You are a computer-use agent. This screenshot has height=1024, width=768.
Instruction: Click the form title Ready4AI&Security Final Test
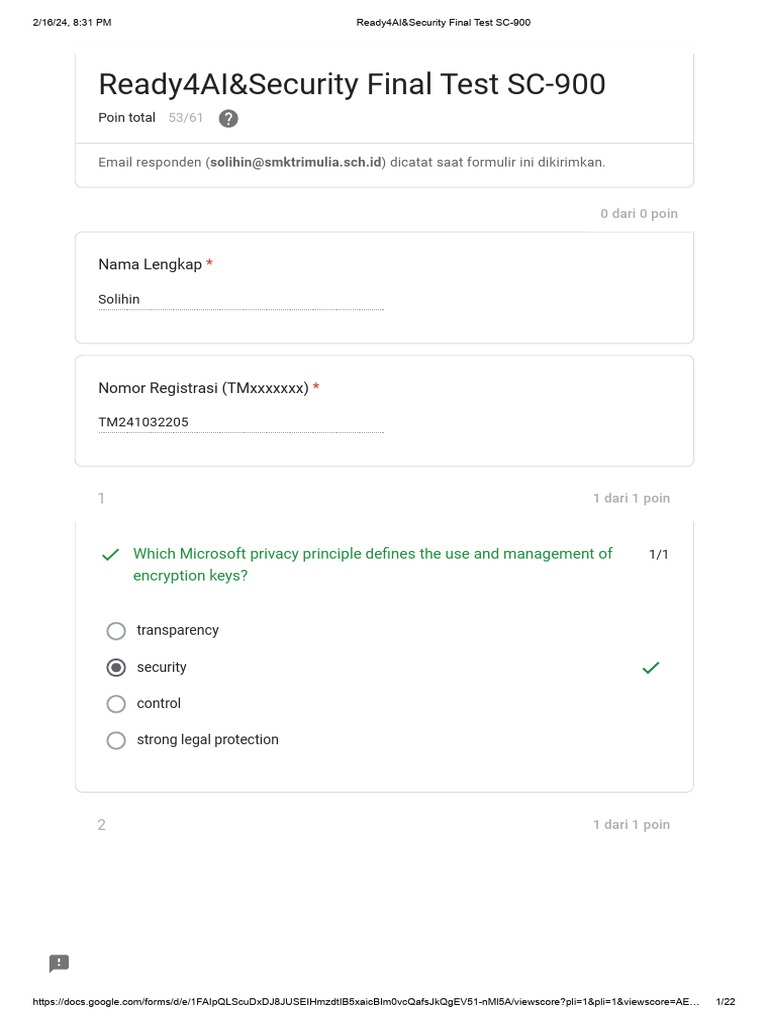click(x=352, y=84)
